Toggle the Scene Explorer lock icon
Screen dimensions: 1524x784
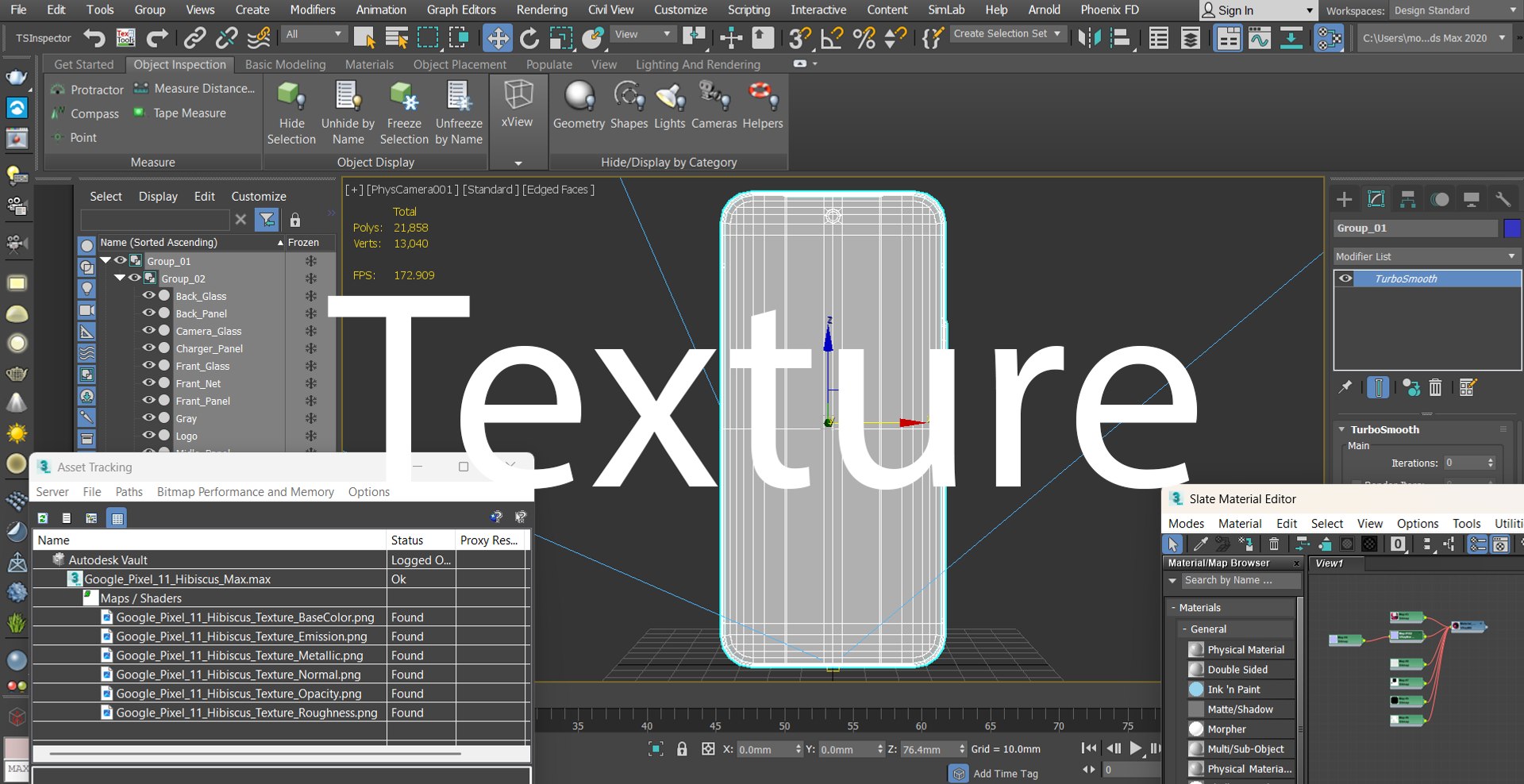pyautogui.click(x=295, y=220)
